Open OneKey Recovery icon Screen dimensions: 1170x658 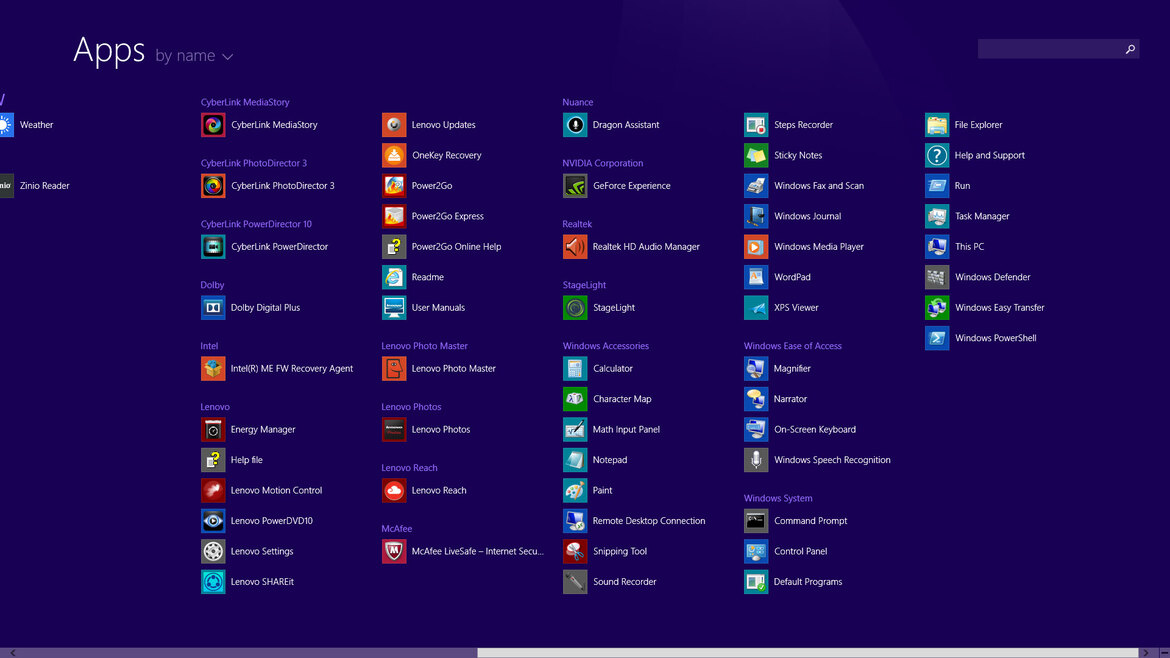pyautogui.click(x=394, y=155)
